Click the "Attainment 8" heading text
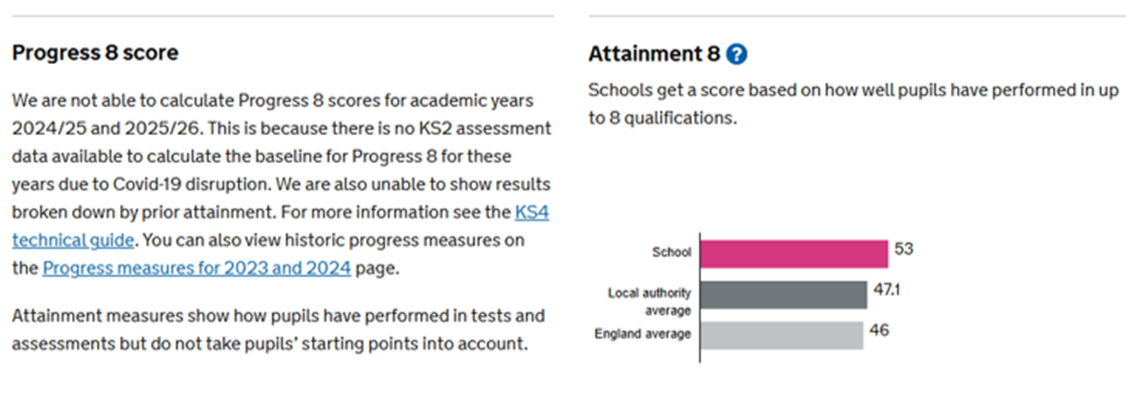1126x420 pixels. [655, 54]
